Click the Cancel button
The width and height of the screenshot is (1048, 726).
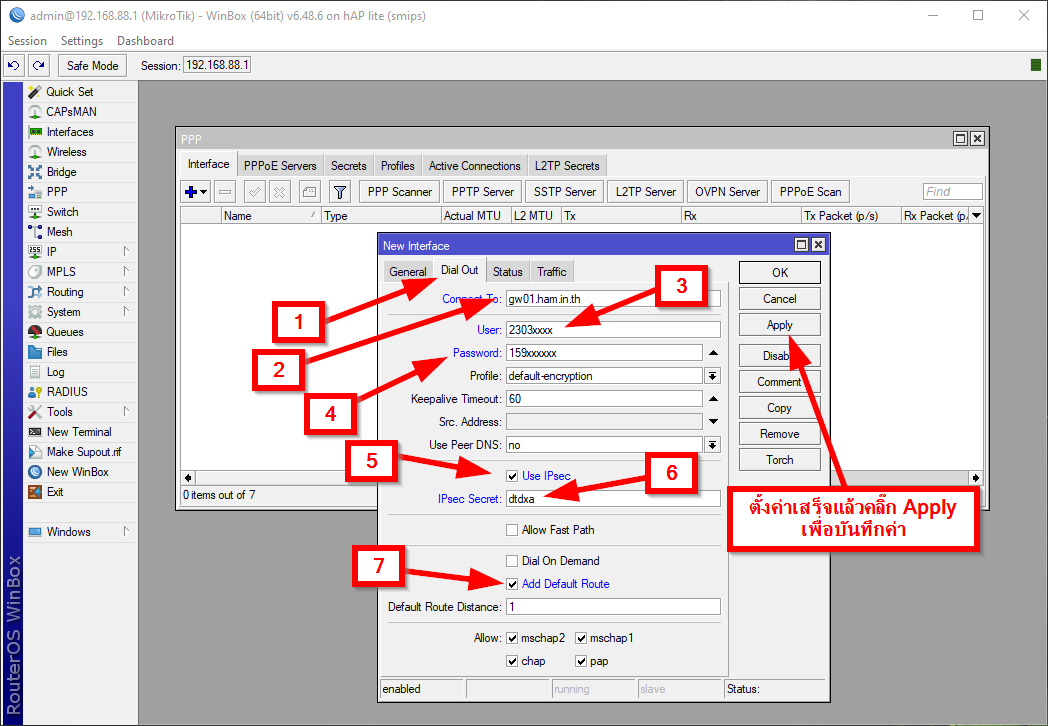tap(779, 299)
